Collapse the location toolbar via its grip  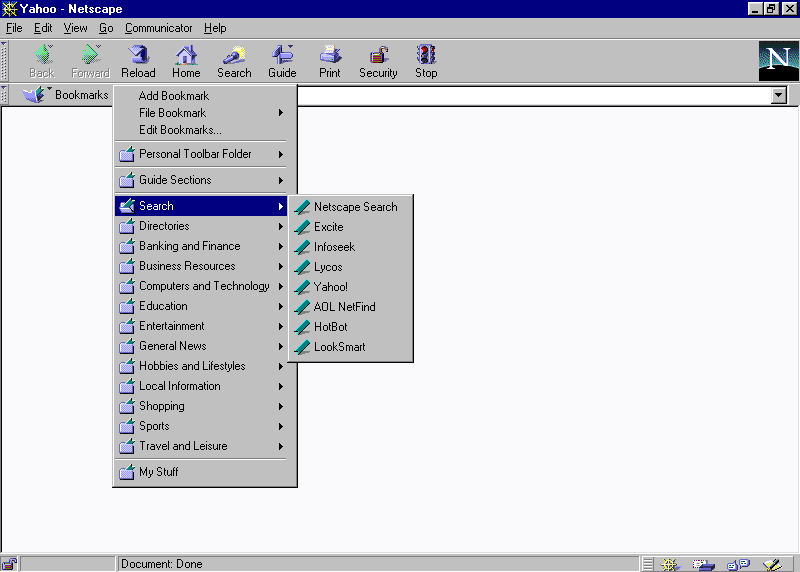coord(4,95)
